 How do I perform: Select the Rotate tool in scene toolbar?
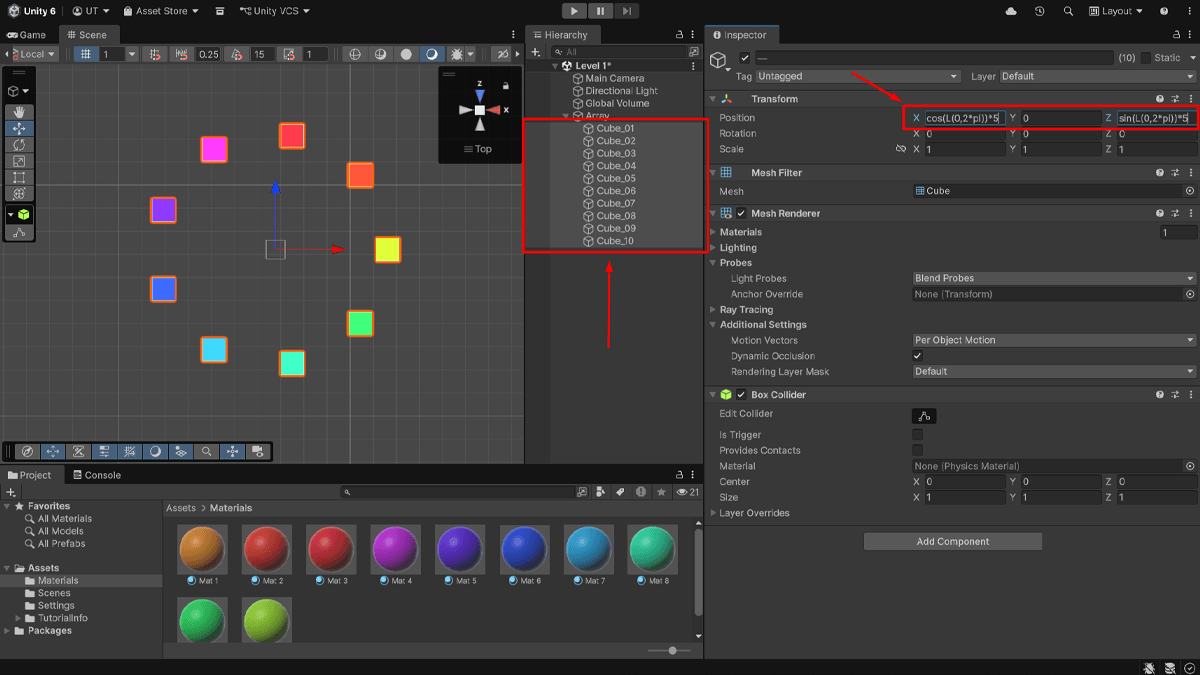click(x=19, y=145)
